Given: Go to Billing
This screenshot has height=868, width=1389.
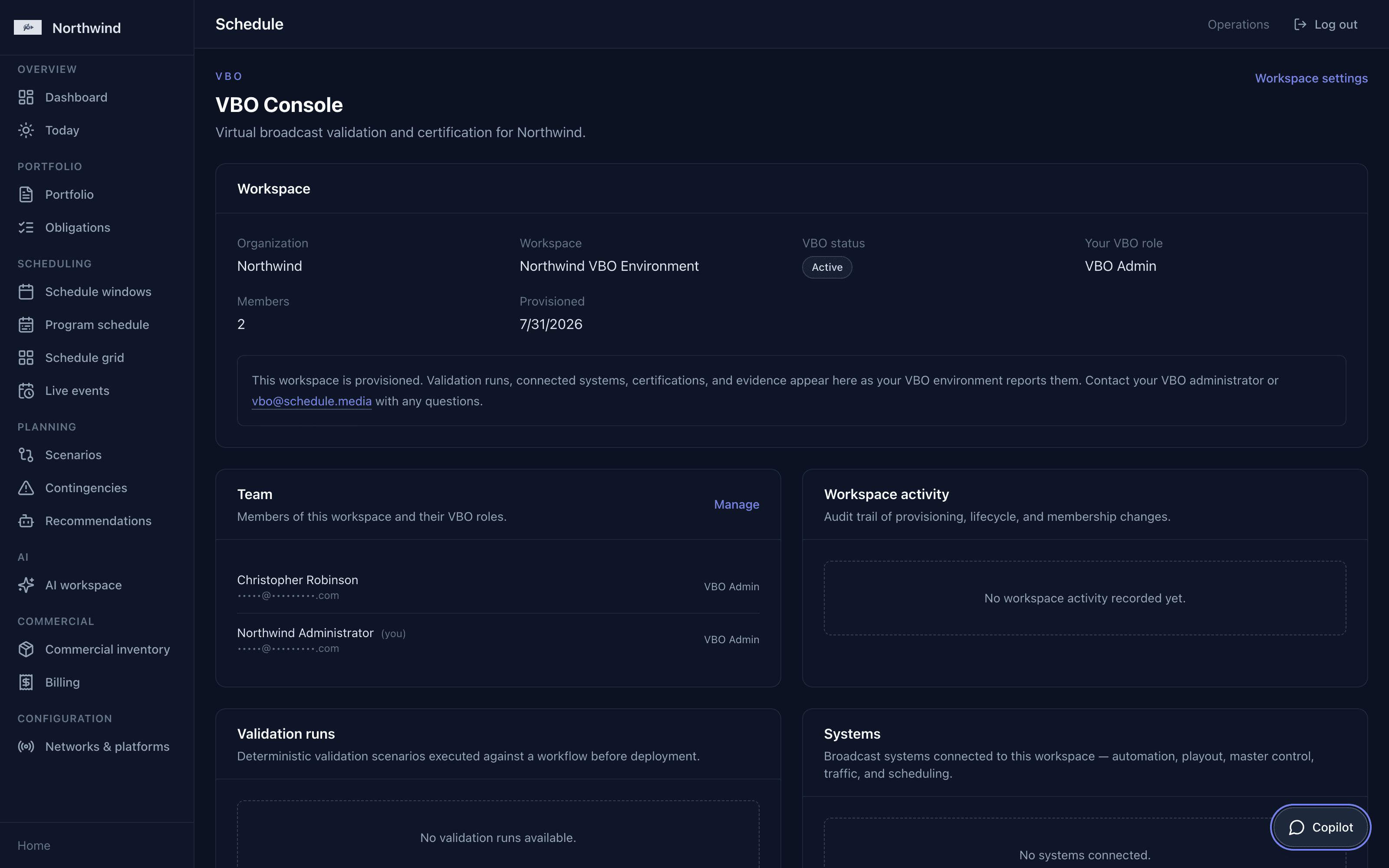Looking at the screenshot, I should pyautogui.click(x=96, y=682).
